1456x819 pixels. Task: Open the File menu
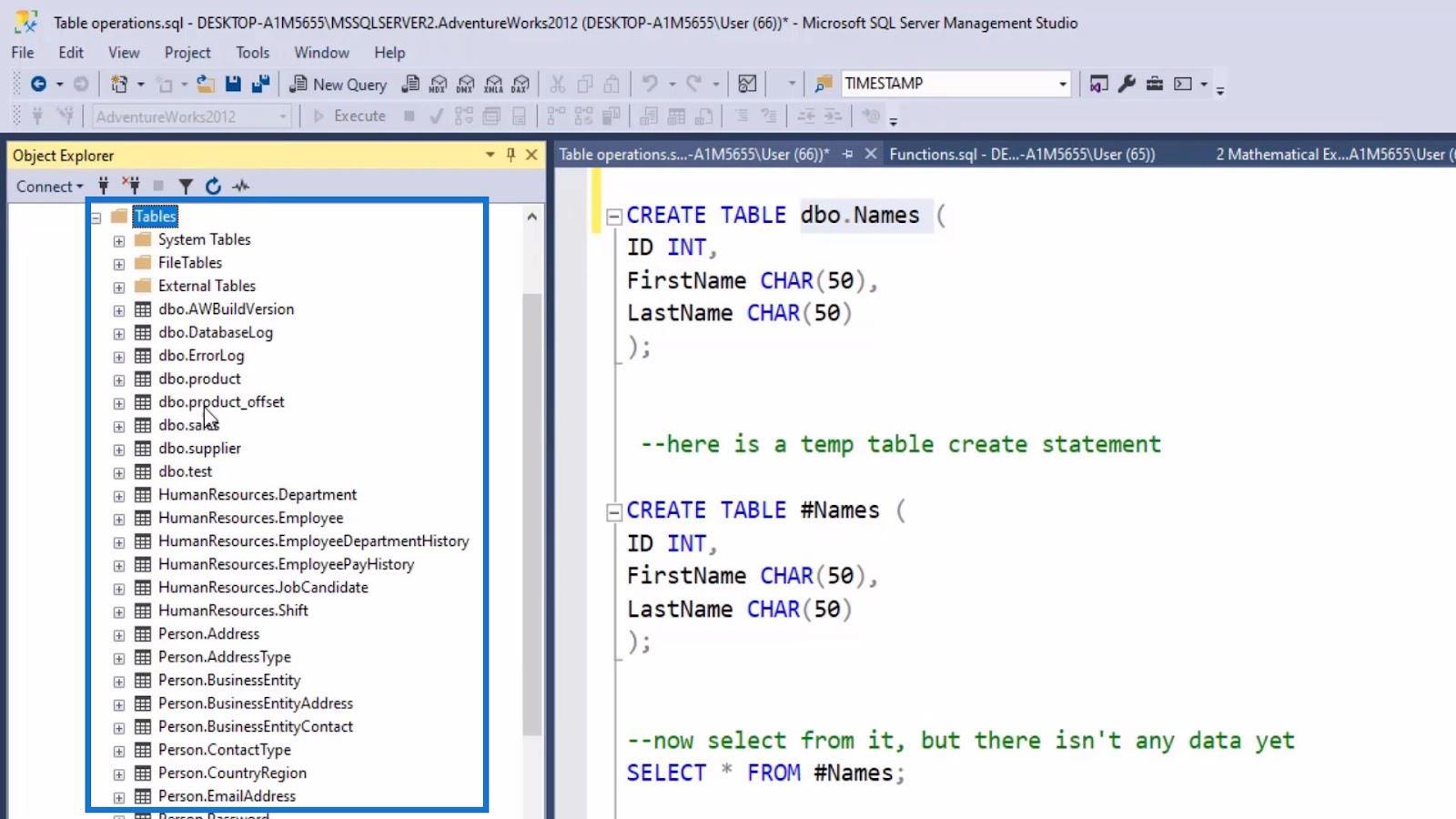point(23,53)
